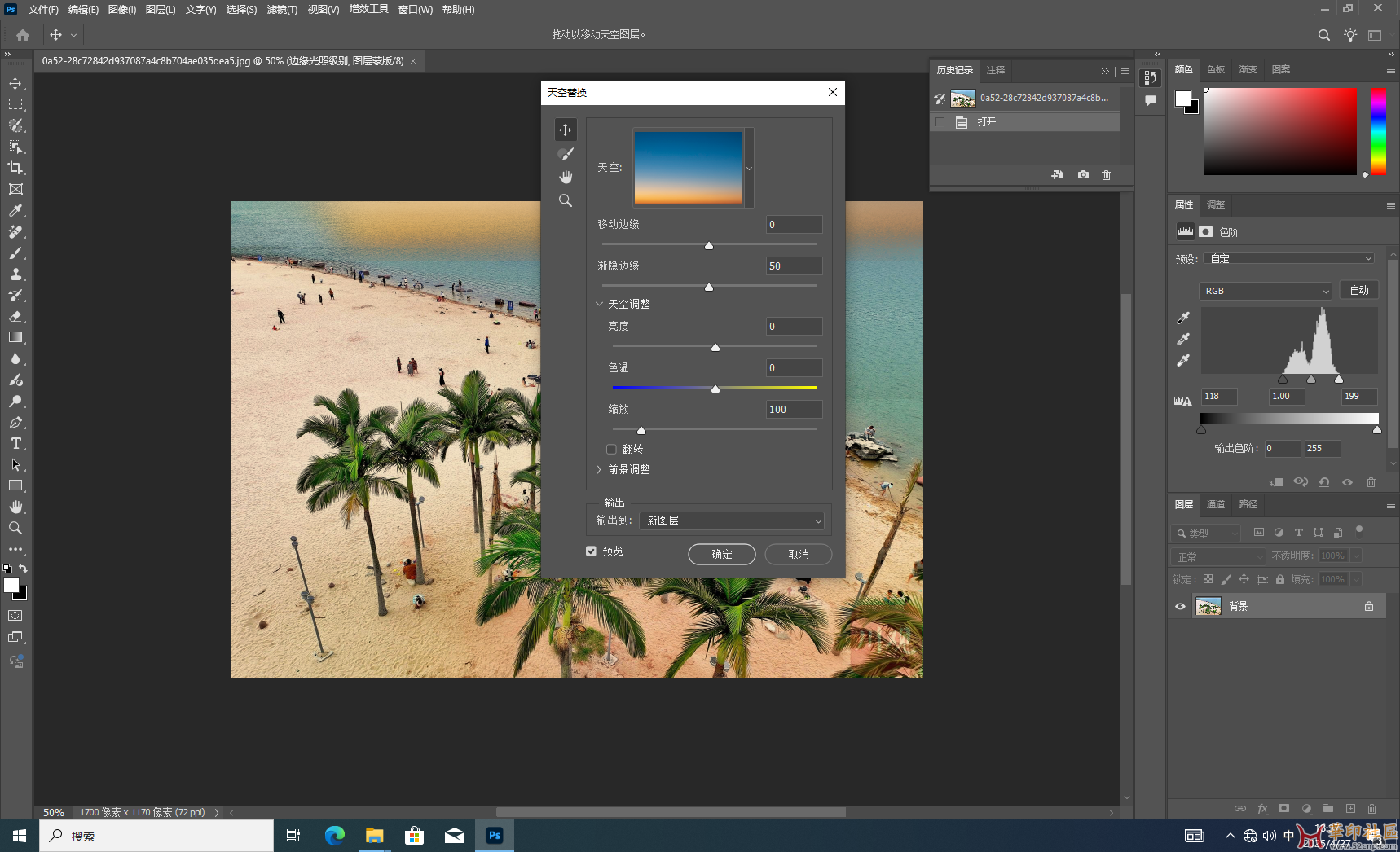Open the 输出到 新图层 dropdown

point(733,520)
